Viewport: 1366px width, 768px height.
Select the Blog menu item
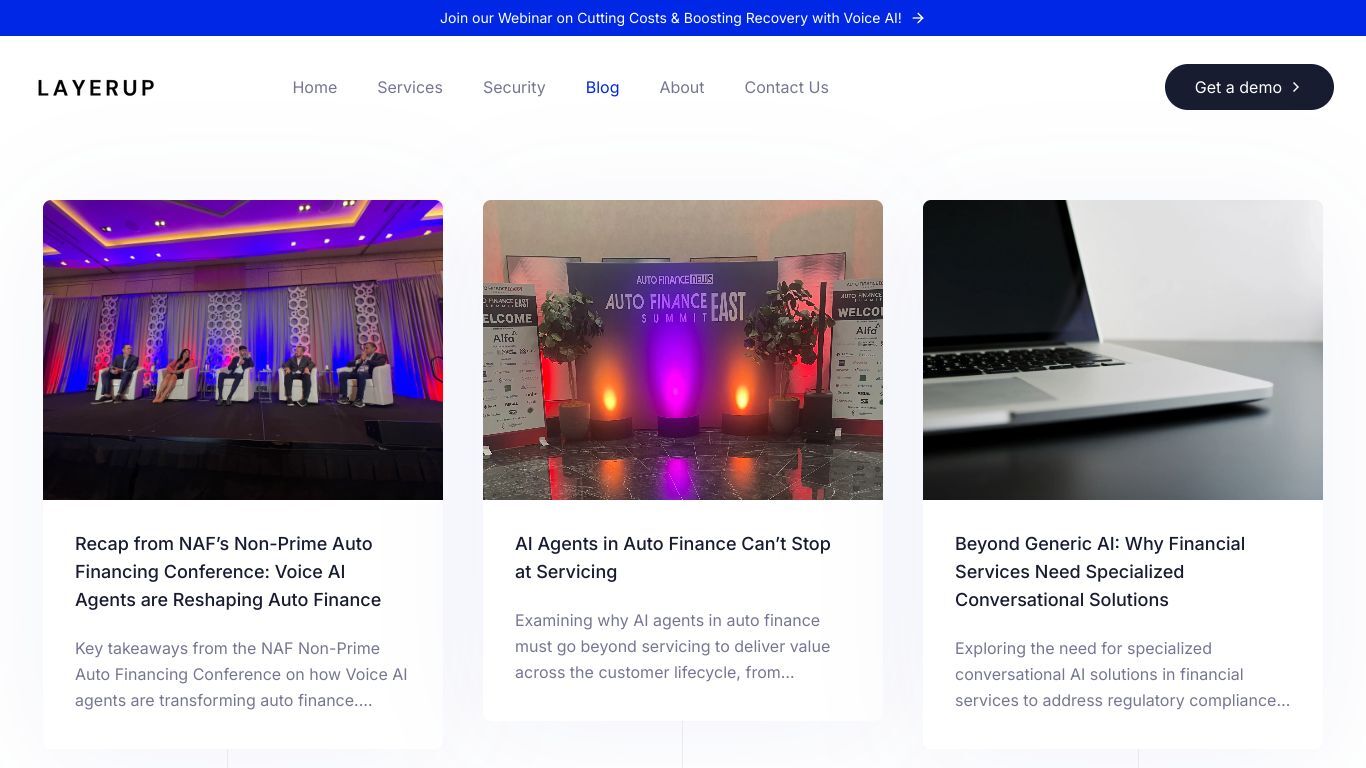point(602,87)
